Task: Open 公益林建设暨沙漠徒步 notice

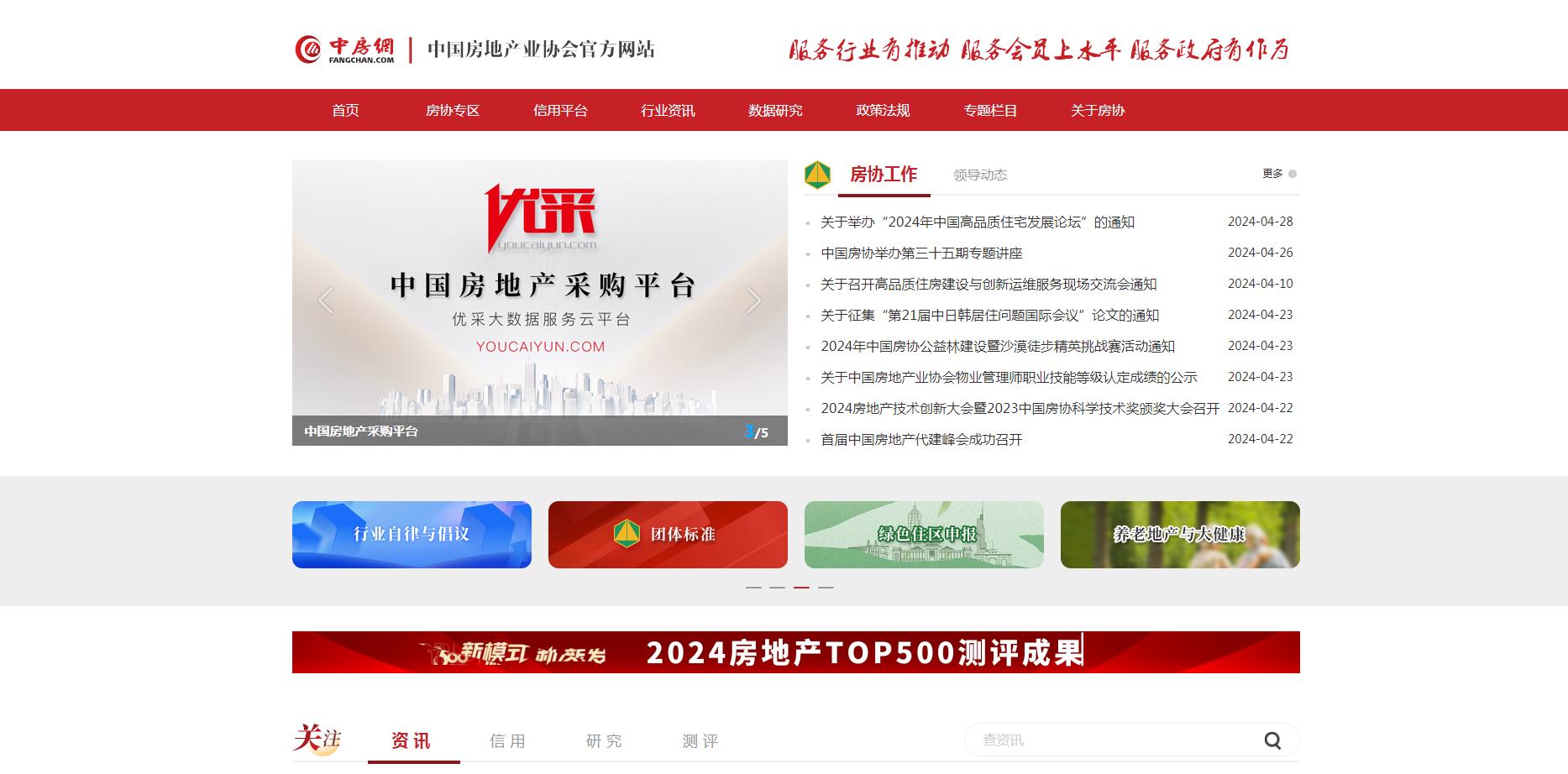Action: (998, 346)
